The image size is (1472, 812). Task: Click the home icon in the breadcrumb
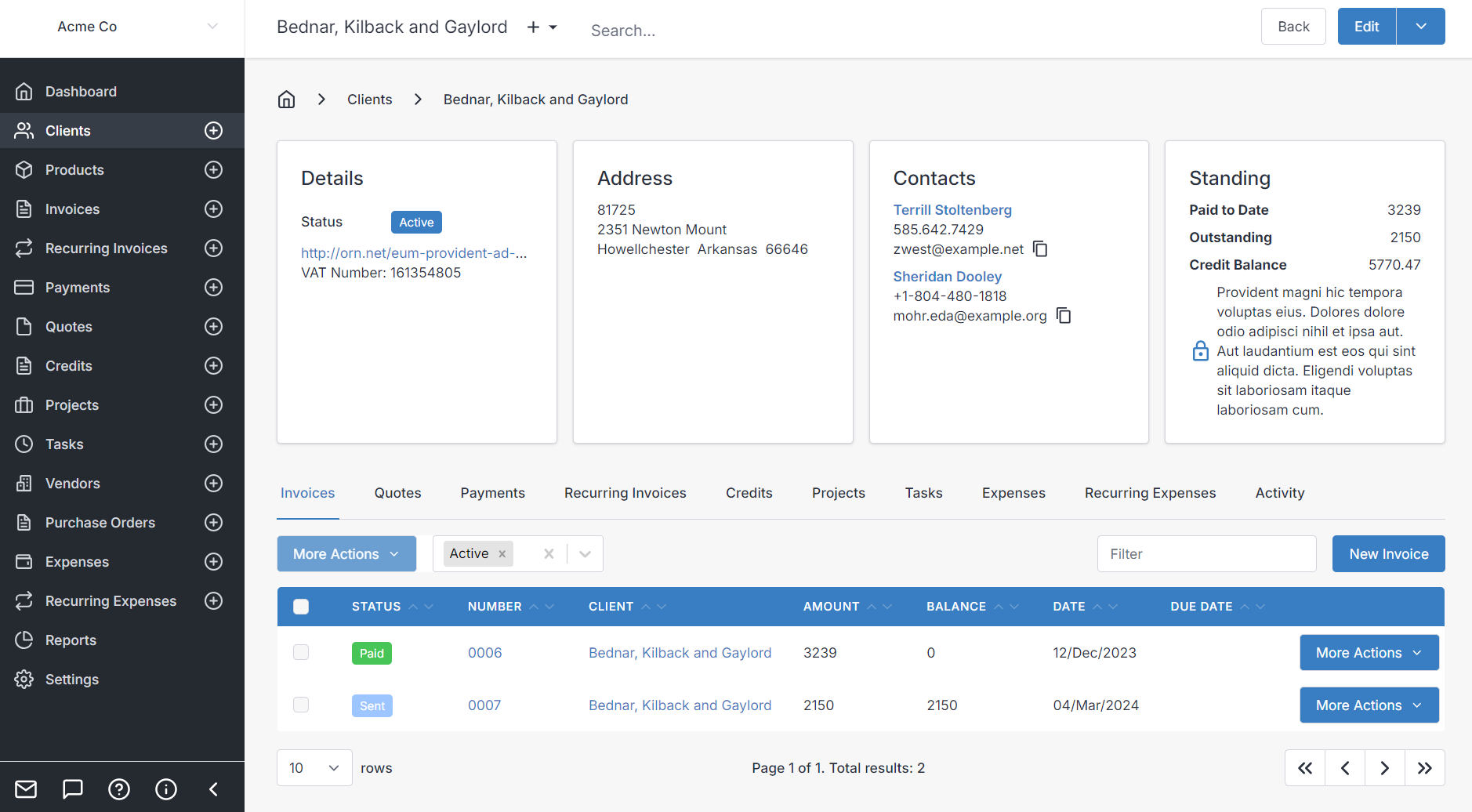pos(286,99)
